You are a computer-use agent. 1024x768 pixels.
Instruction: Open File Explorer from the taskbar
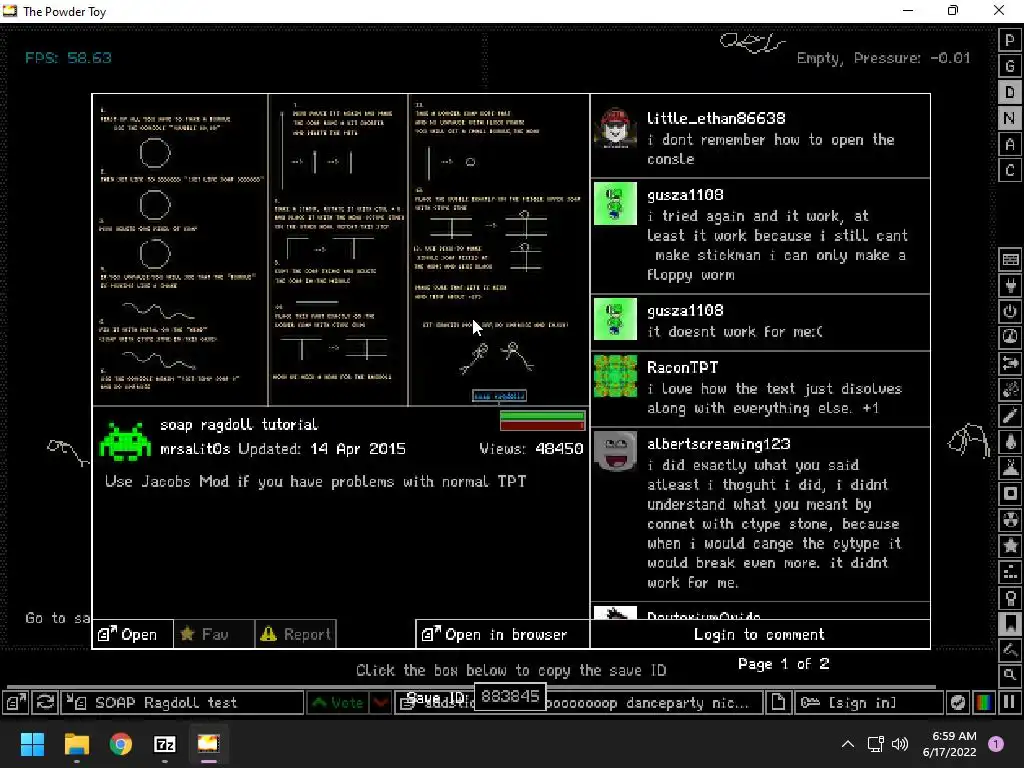[x=76, y=744]
